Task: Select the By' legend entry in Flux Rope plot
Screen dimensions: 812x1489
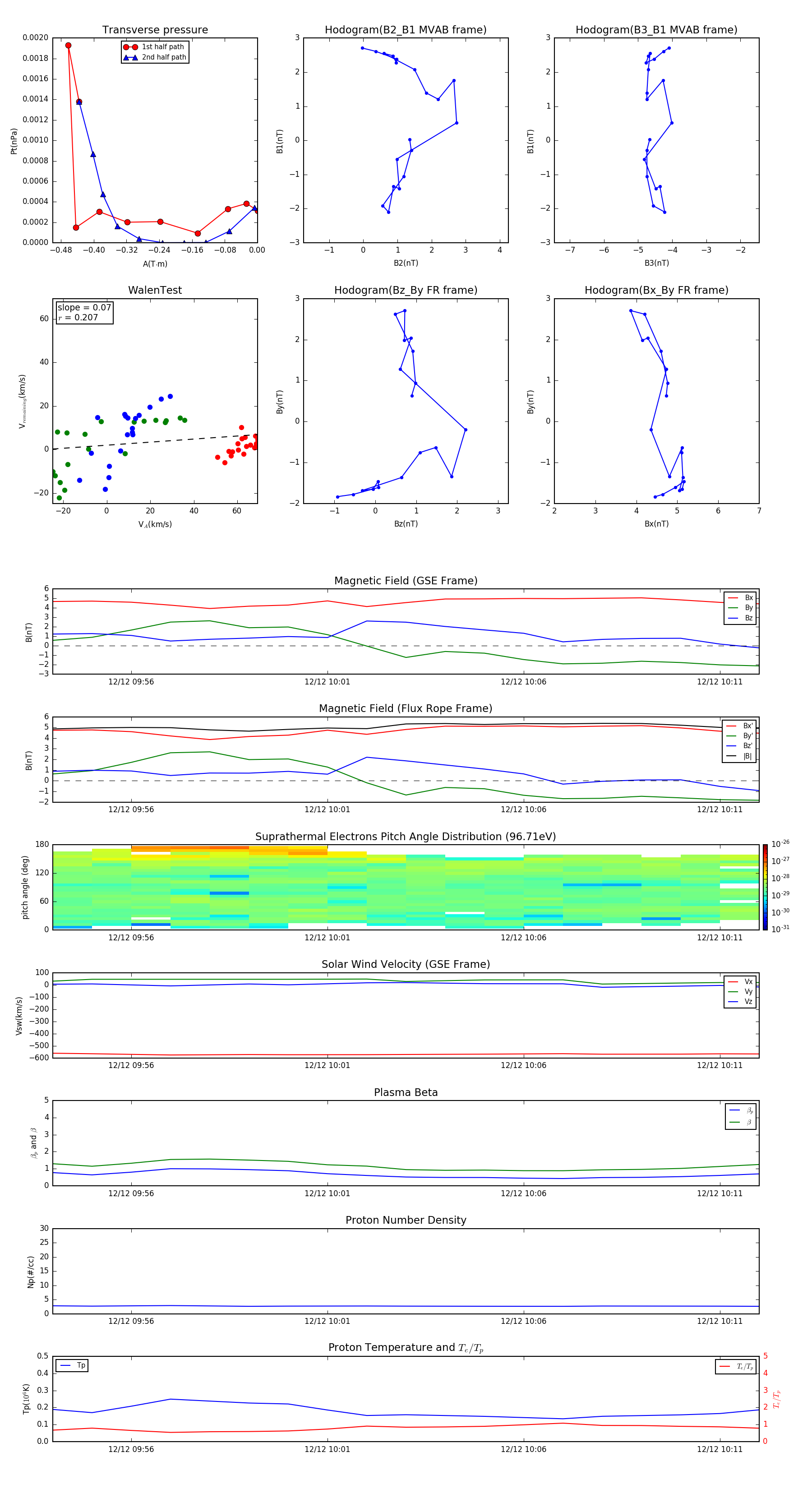Action: 740,736
